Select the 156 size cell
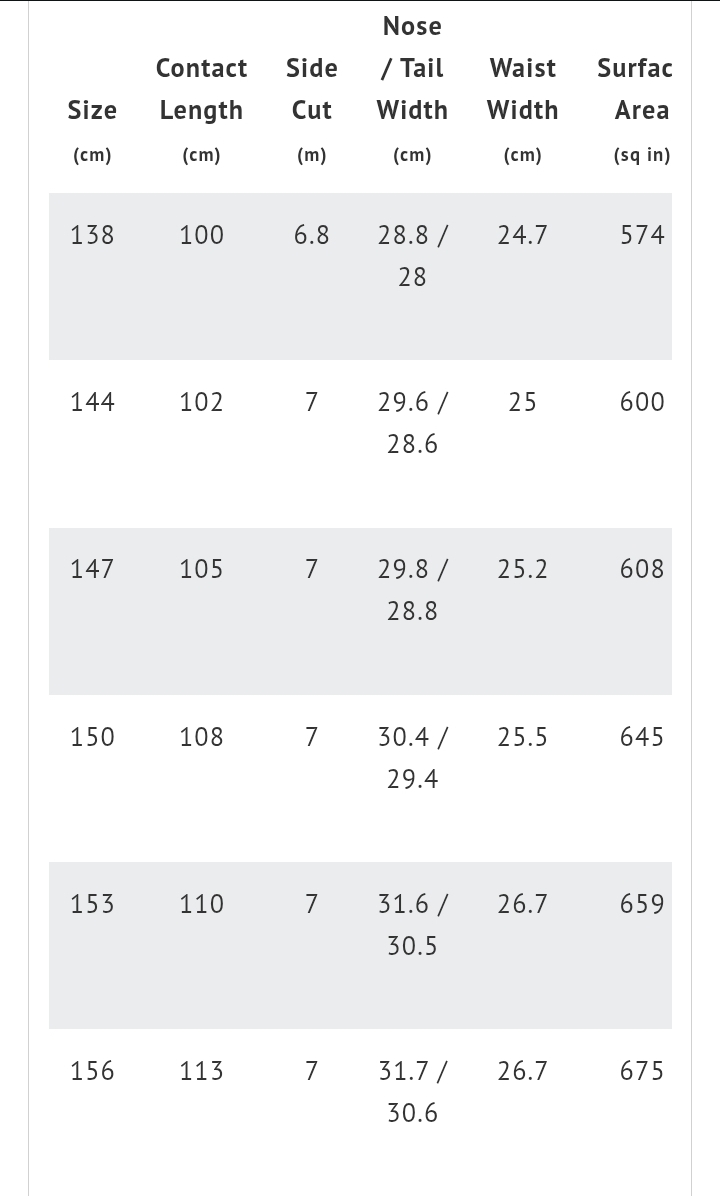This screenshot has width=720, height=1196. coord(92,1071)
